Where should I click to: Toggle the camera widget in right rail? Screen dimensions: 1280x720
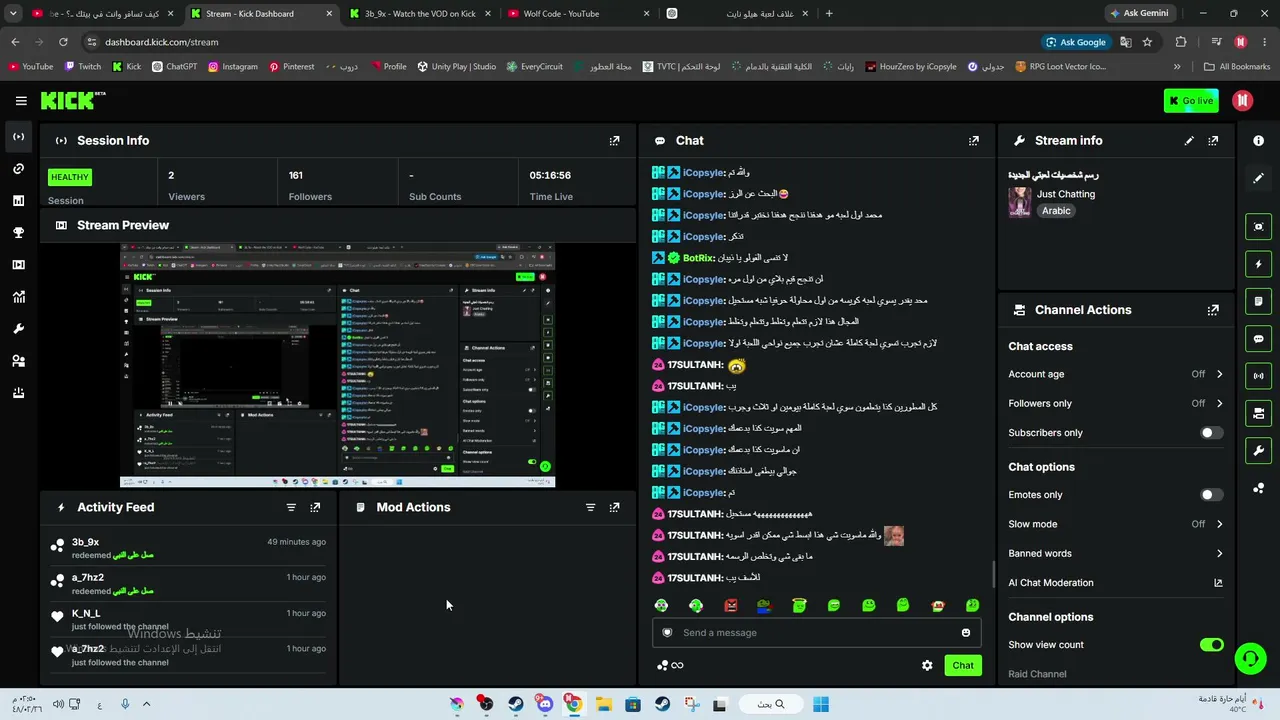tap(1259, 413)
